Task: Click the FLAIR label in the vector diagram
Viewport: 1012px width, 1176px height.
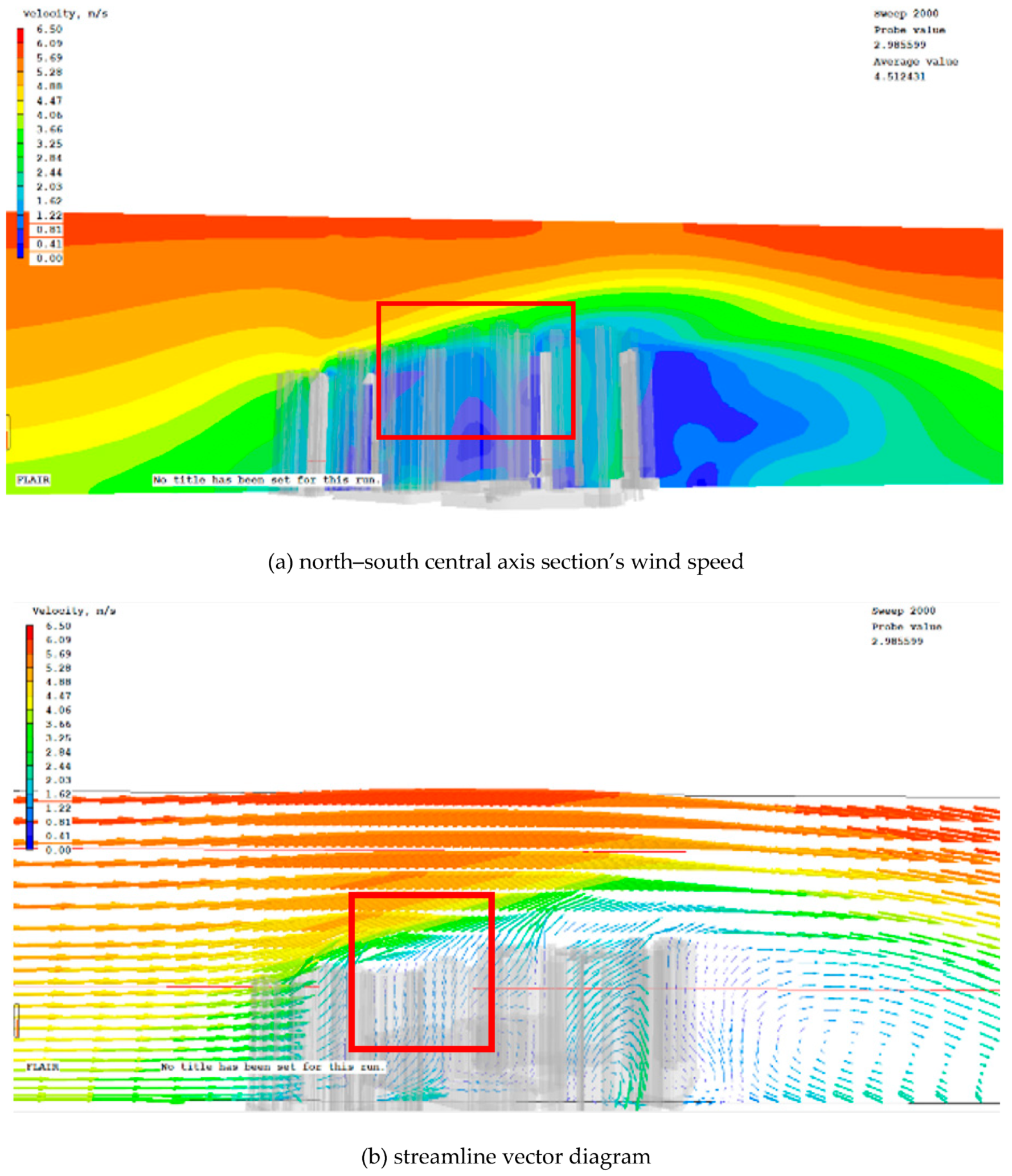Action: point(43,1066)
